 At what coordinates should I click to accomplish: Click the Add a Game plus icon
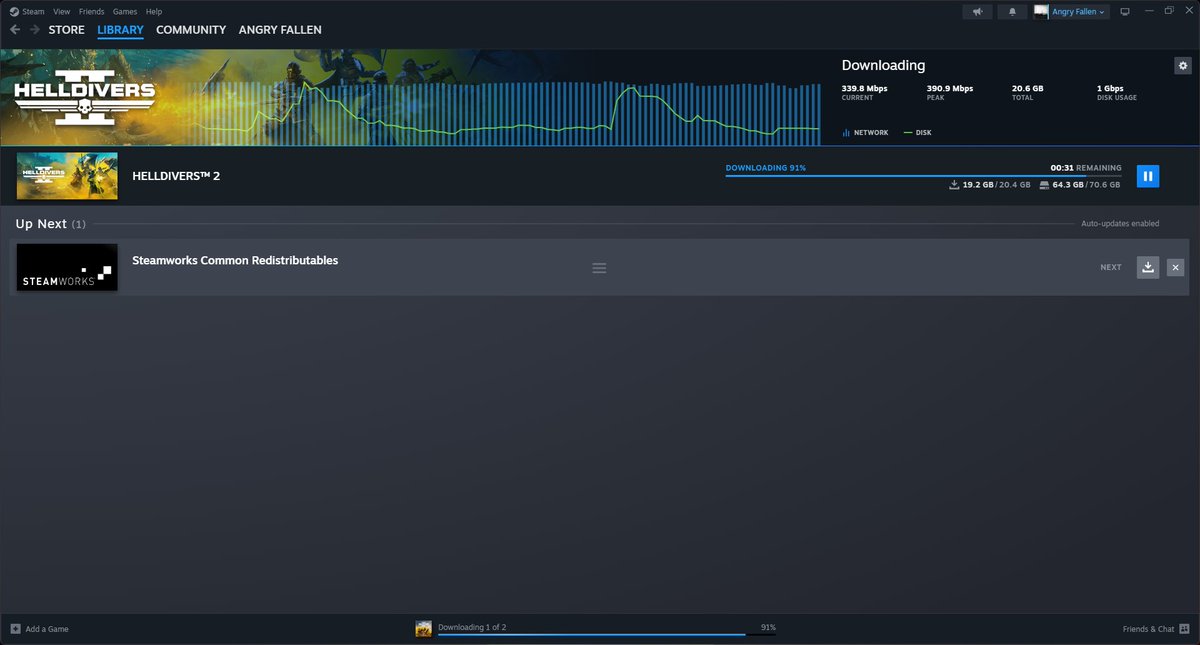15,629
